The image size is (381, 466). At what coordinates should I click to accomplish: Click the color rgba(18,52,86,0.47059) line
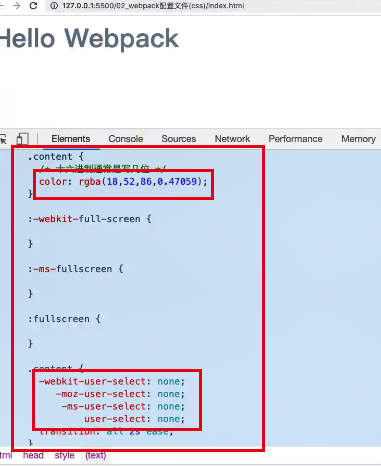(123, 182)
